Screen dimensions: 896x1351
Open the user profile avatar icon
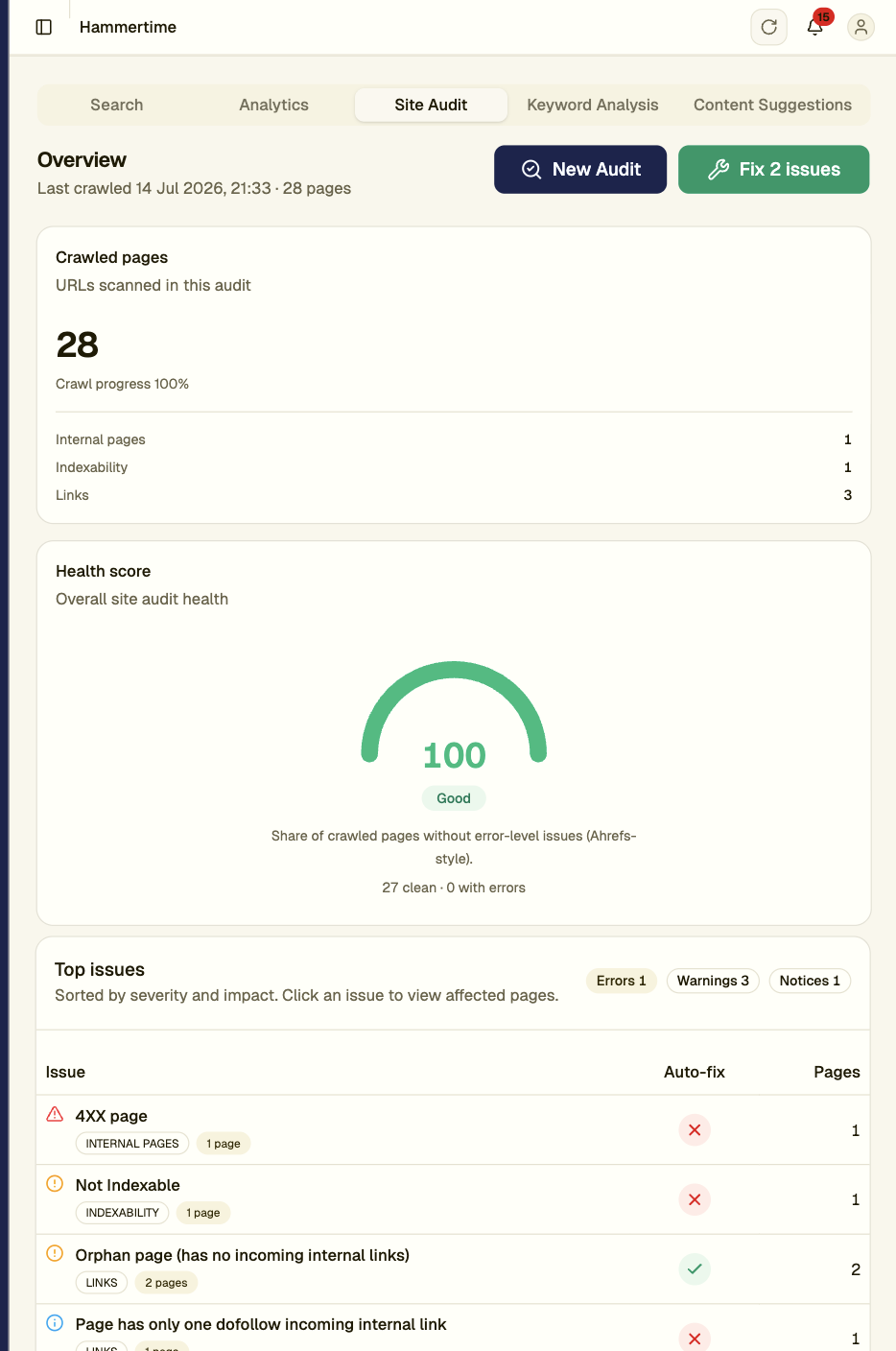coord(861,27)
